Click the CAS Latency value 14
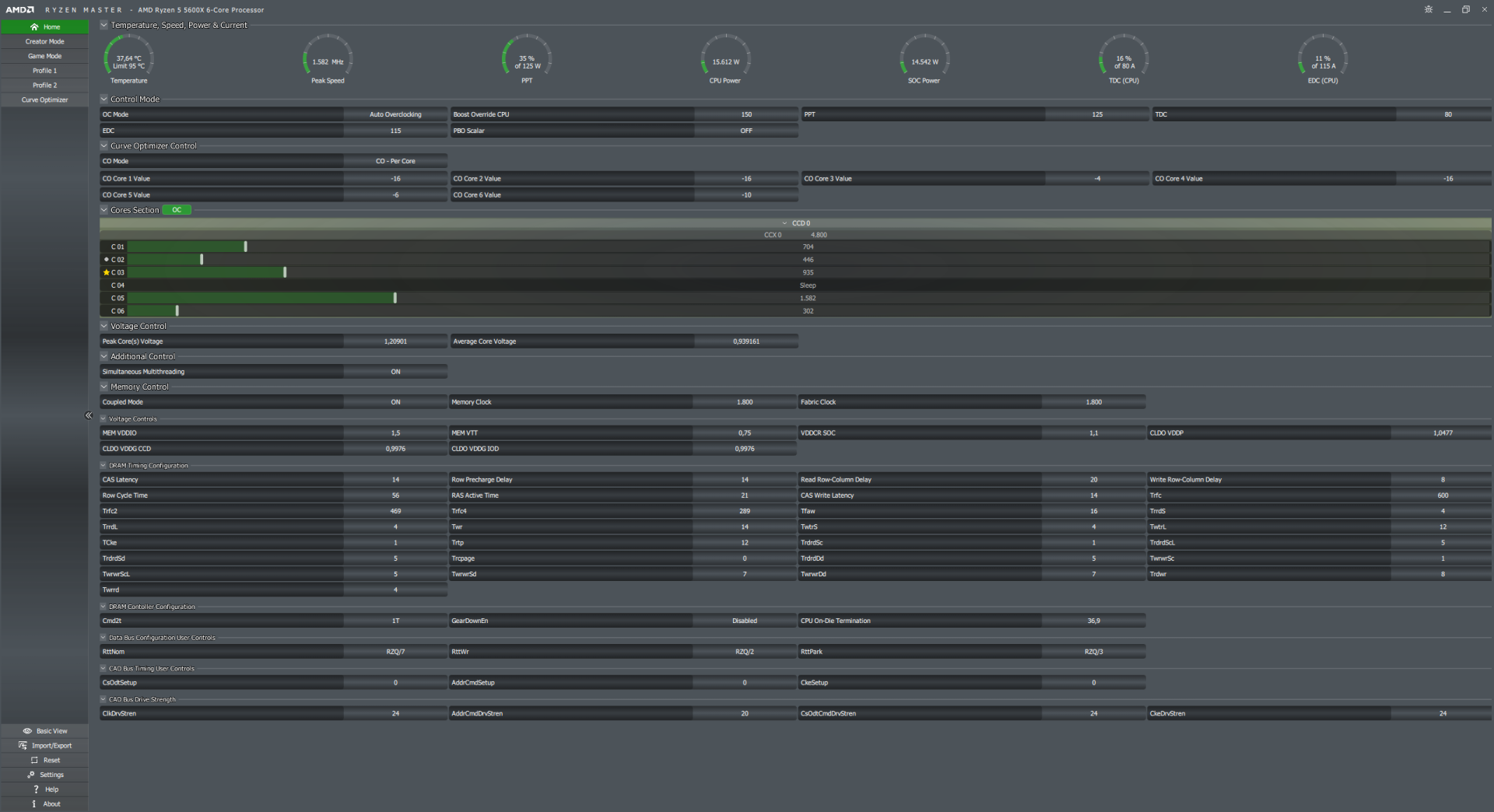Viewport: 1494px width, 812px height. click(x=395, y=480)
